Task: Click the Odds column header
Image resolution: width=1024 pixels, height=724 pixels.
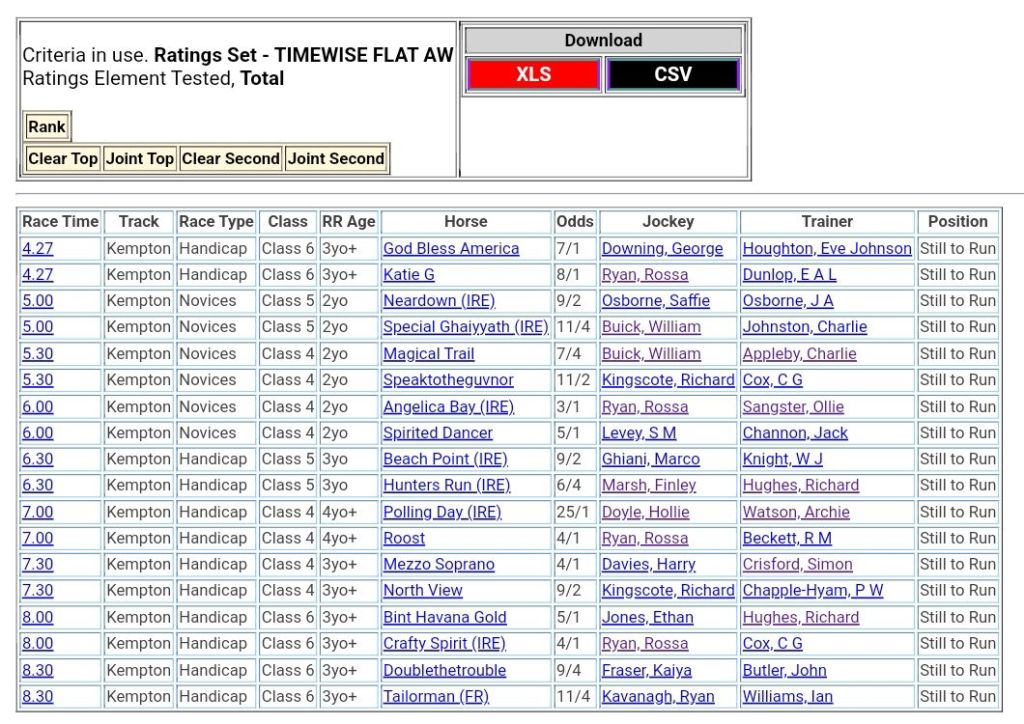Action: pyautogui.click(x=574, y=221)
